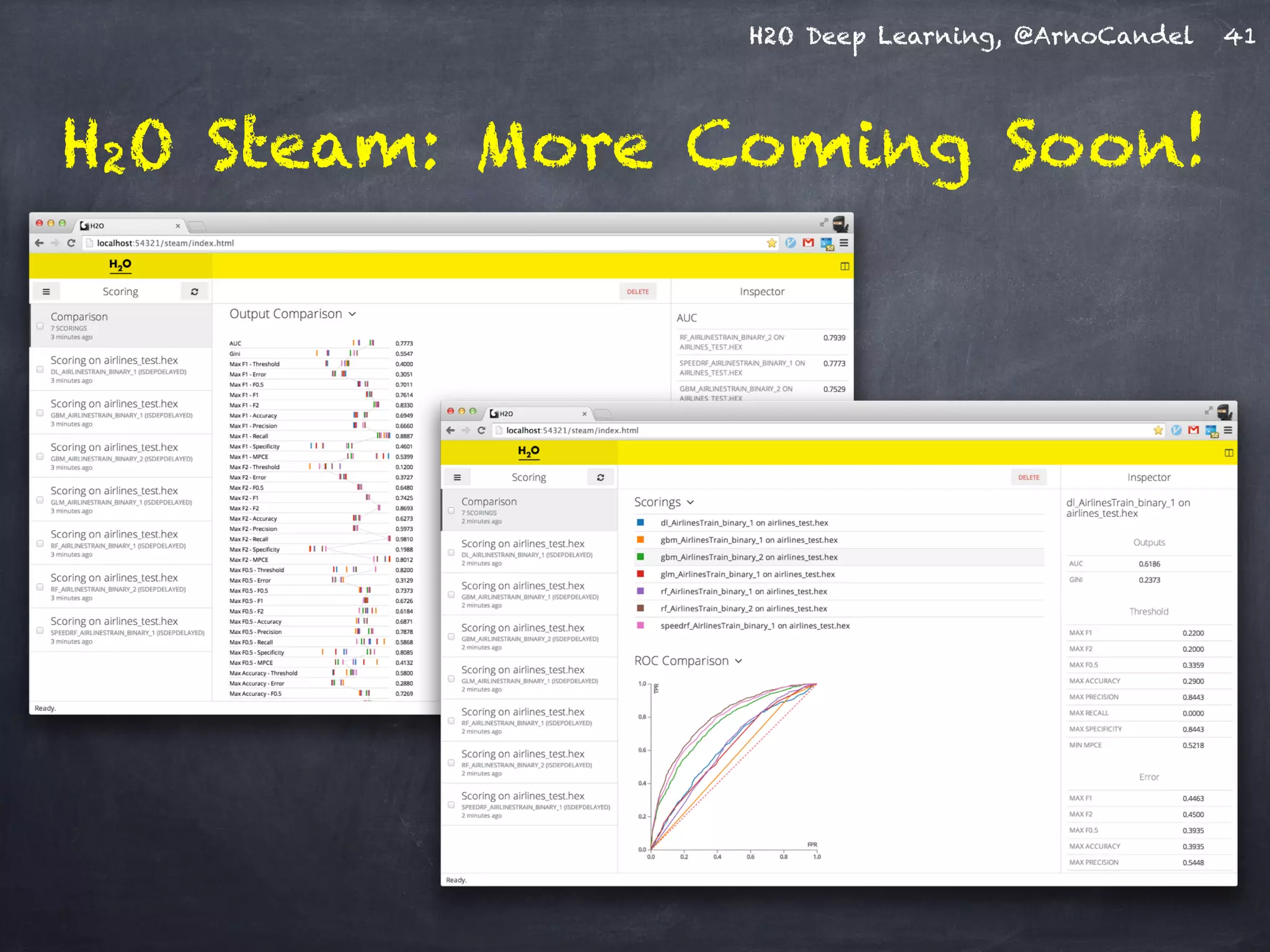Check RF_AIRLINESTRAIN_BINARY_2 scoring checkbox in front window

(x=451, y=763)
